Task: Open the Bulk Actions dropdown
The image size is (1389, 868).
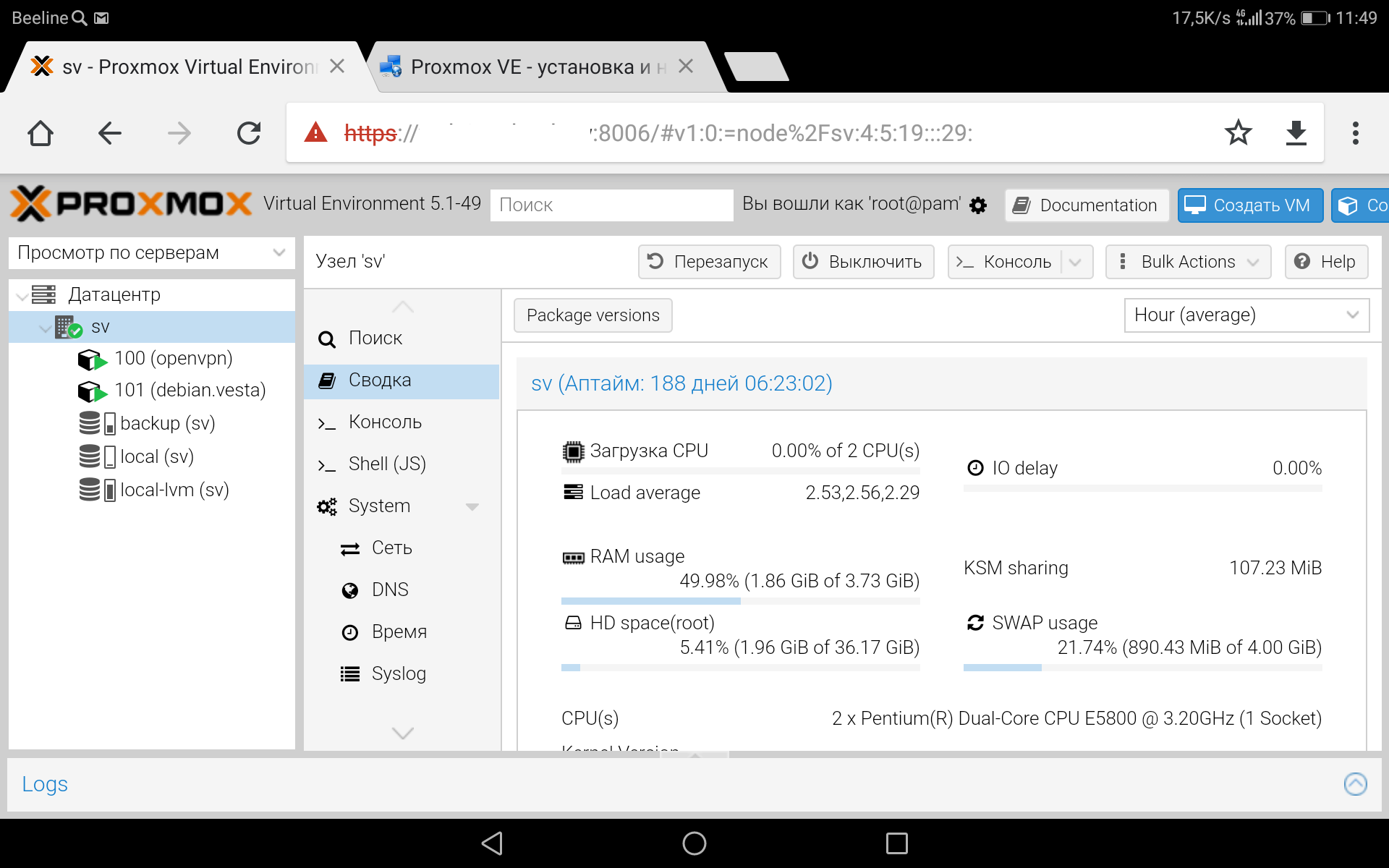Action: (1188, 262)
